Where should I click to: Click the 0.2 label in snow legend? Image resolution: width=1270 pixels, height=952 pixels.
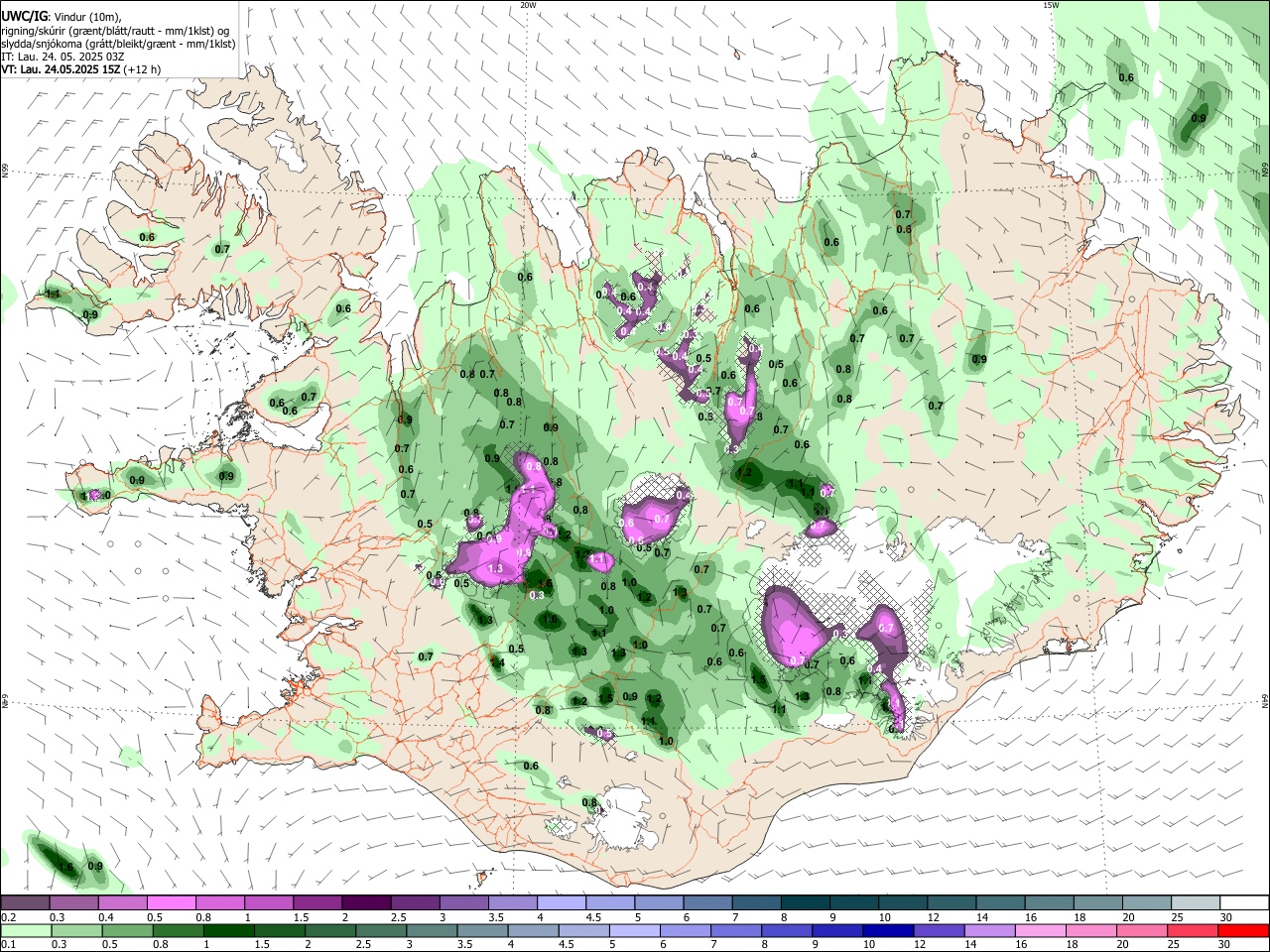[8, 917]
